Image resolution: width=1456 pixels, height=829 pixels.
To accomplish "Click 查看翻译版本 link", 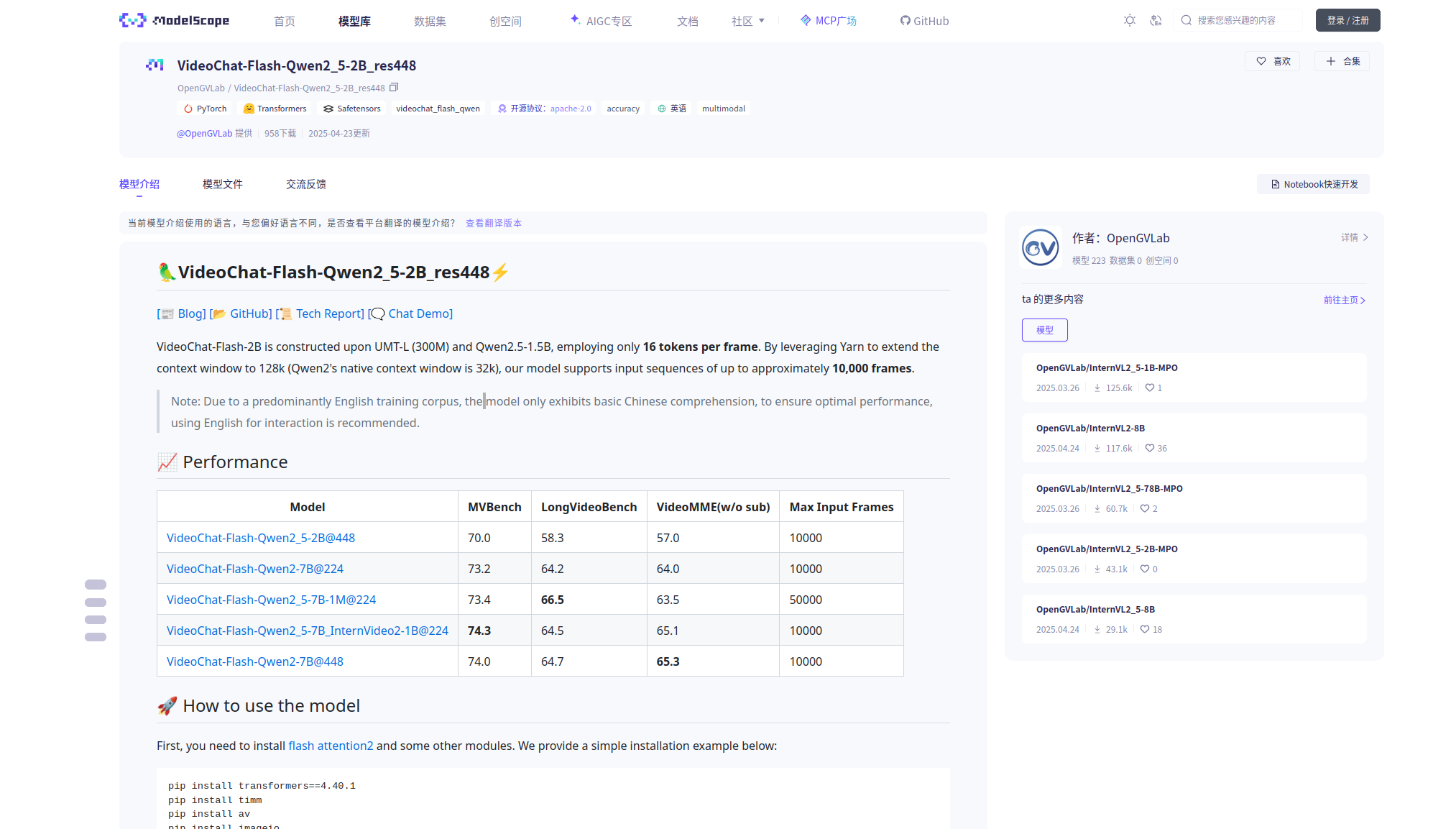I will [493, 224].
